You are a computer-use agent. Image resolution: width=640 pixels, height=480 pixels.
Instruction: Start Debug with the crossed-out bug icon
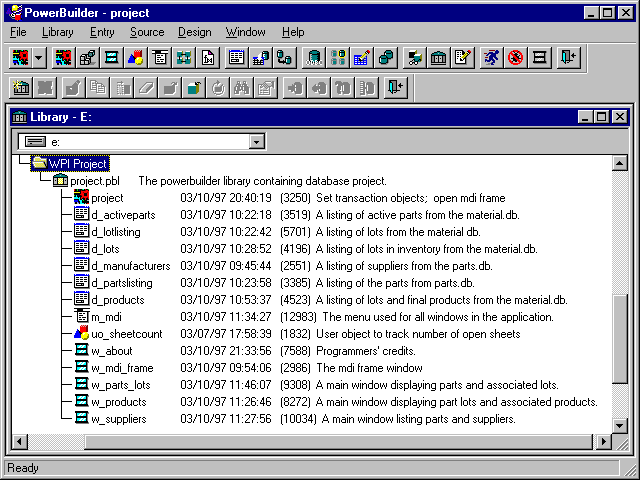tap(516, 58)
